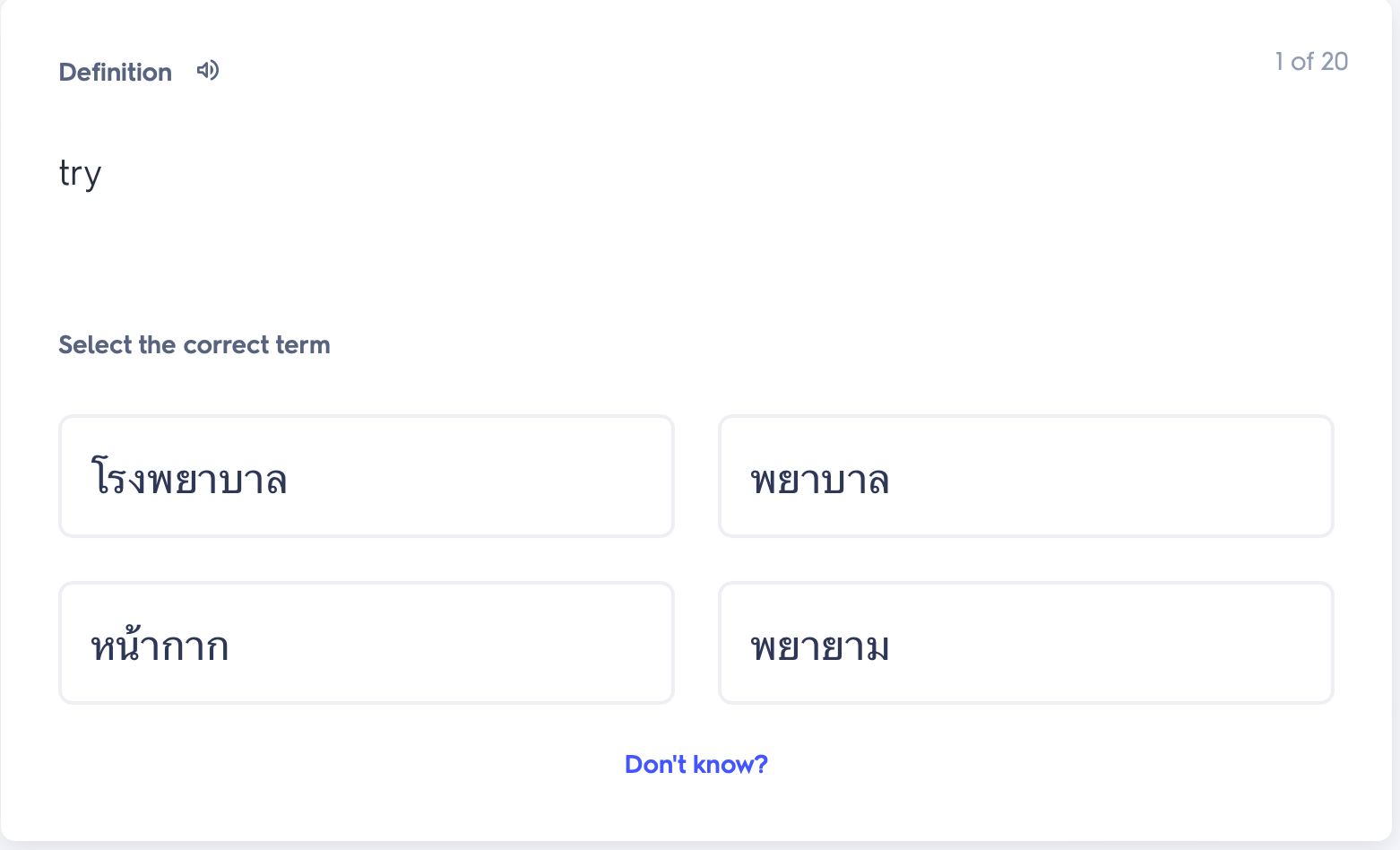
Task: Tap the answer card starting with หน้า
Action: 366,643
